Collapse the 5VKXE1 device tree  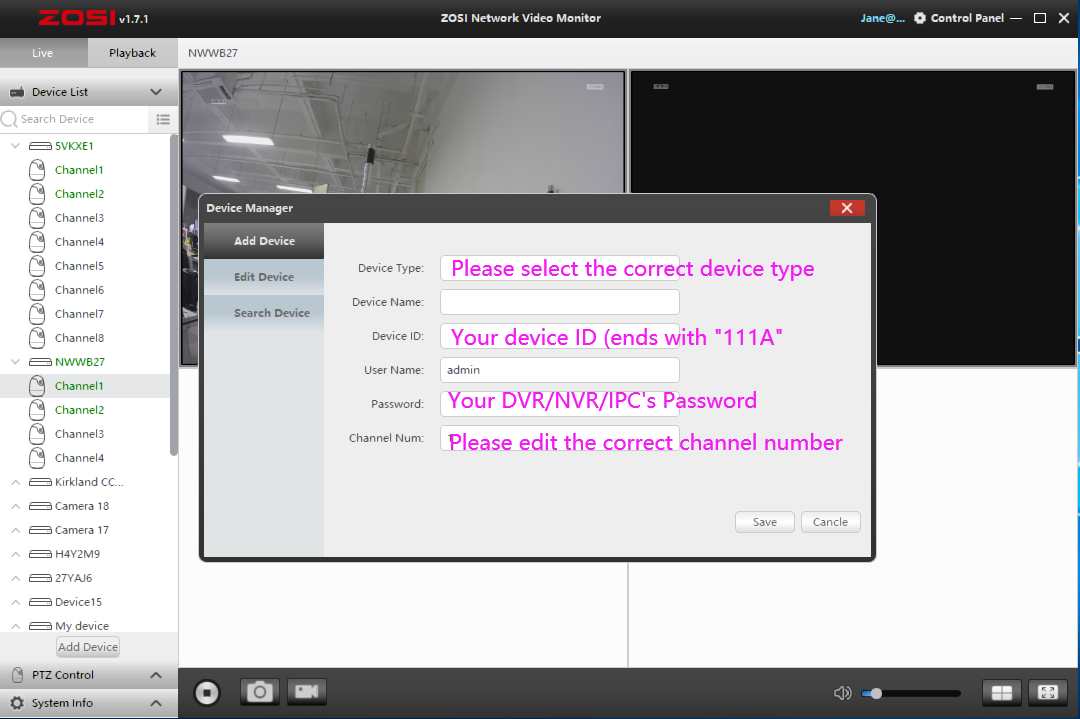15,146
